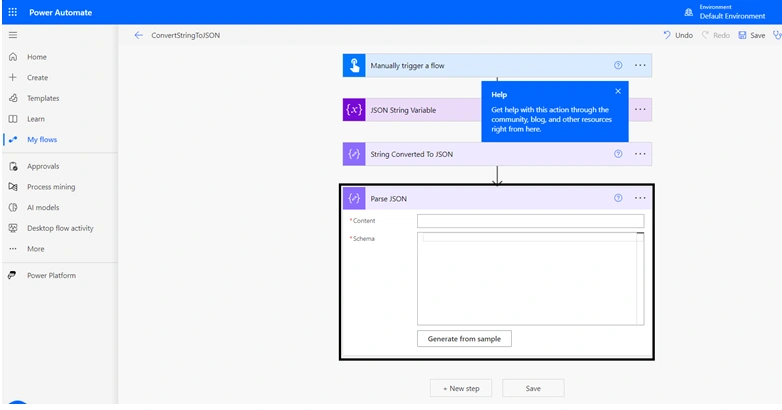Screen dimensions: 782x410
Task: Click the Create plus icon
Action: point(13,77)
